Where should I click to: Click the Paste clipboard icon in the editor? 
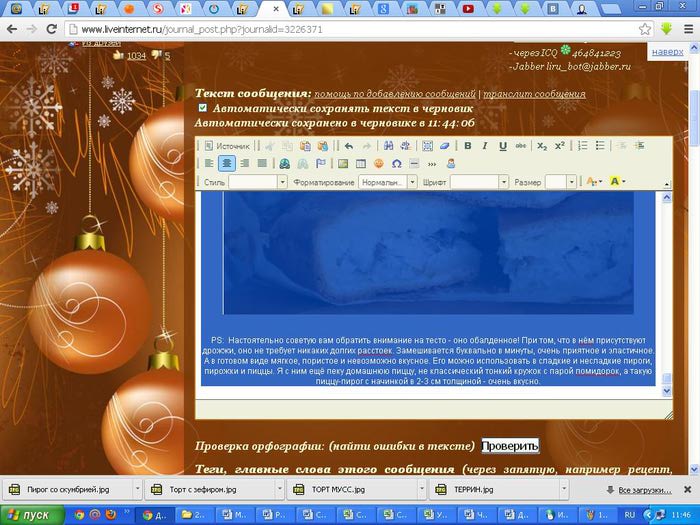point(305,146)
